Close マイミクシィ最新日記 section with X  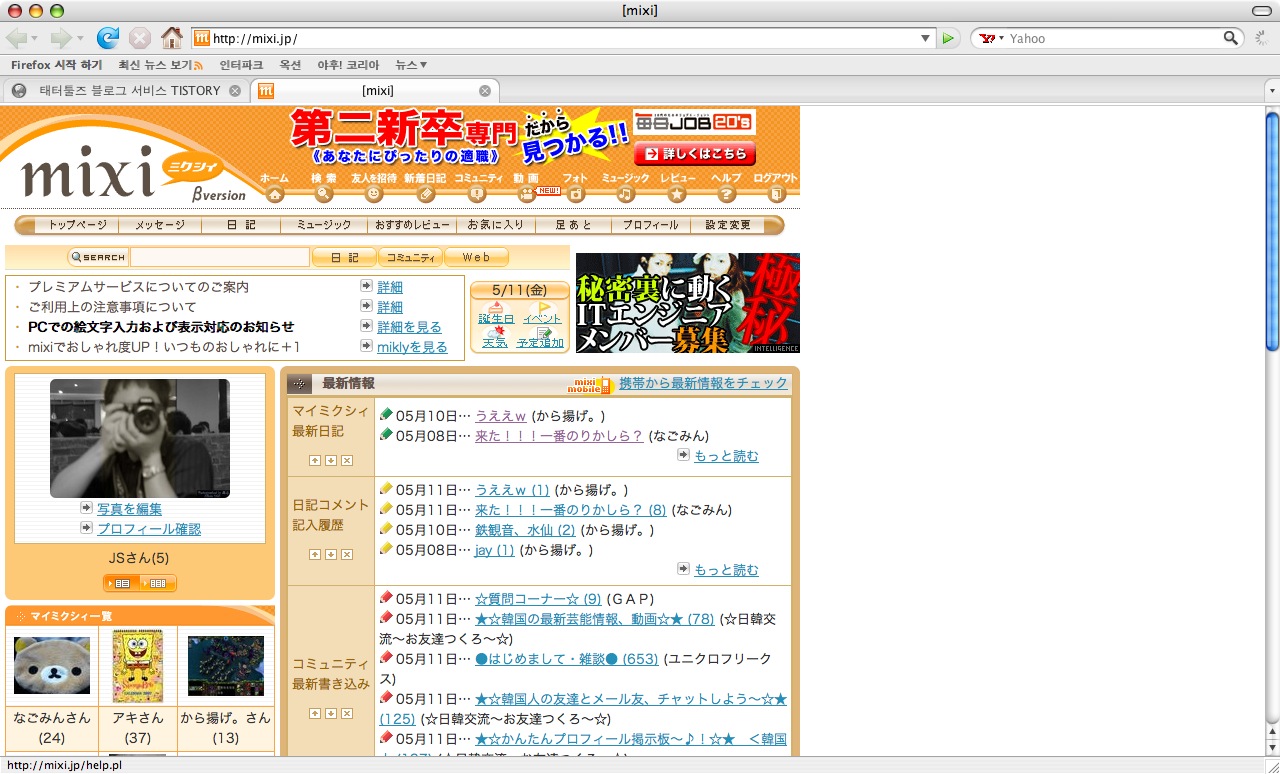point(347,461)
